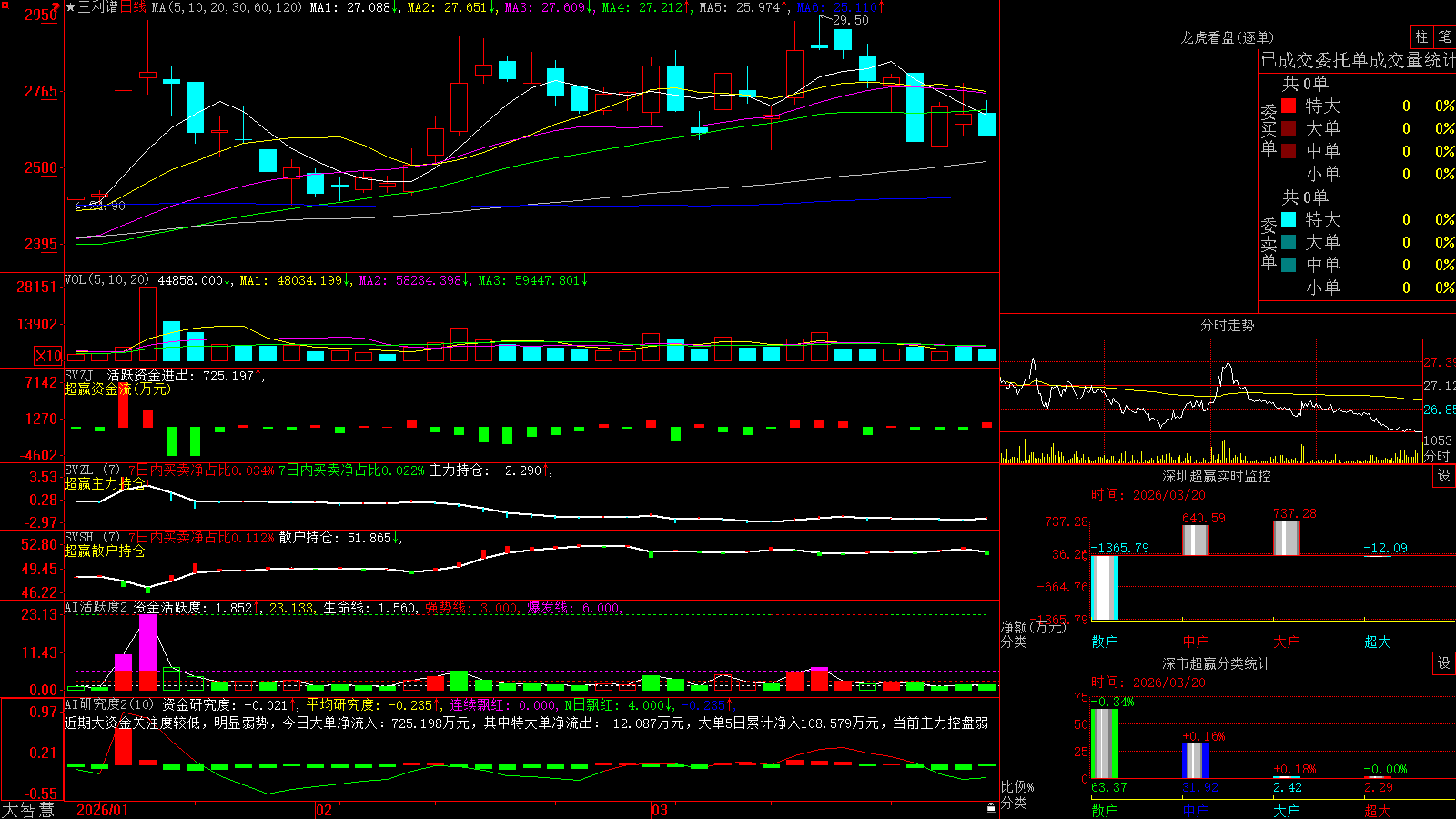Image resolution: width=1456 pixels, height=819 pixels.
Task: Switch to 柱 bar view in 龙虎看盘
Action: [1421, 36]
